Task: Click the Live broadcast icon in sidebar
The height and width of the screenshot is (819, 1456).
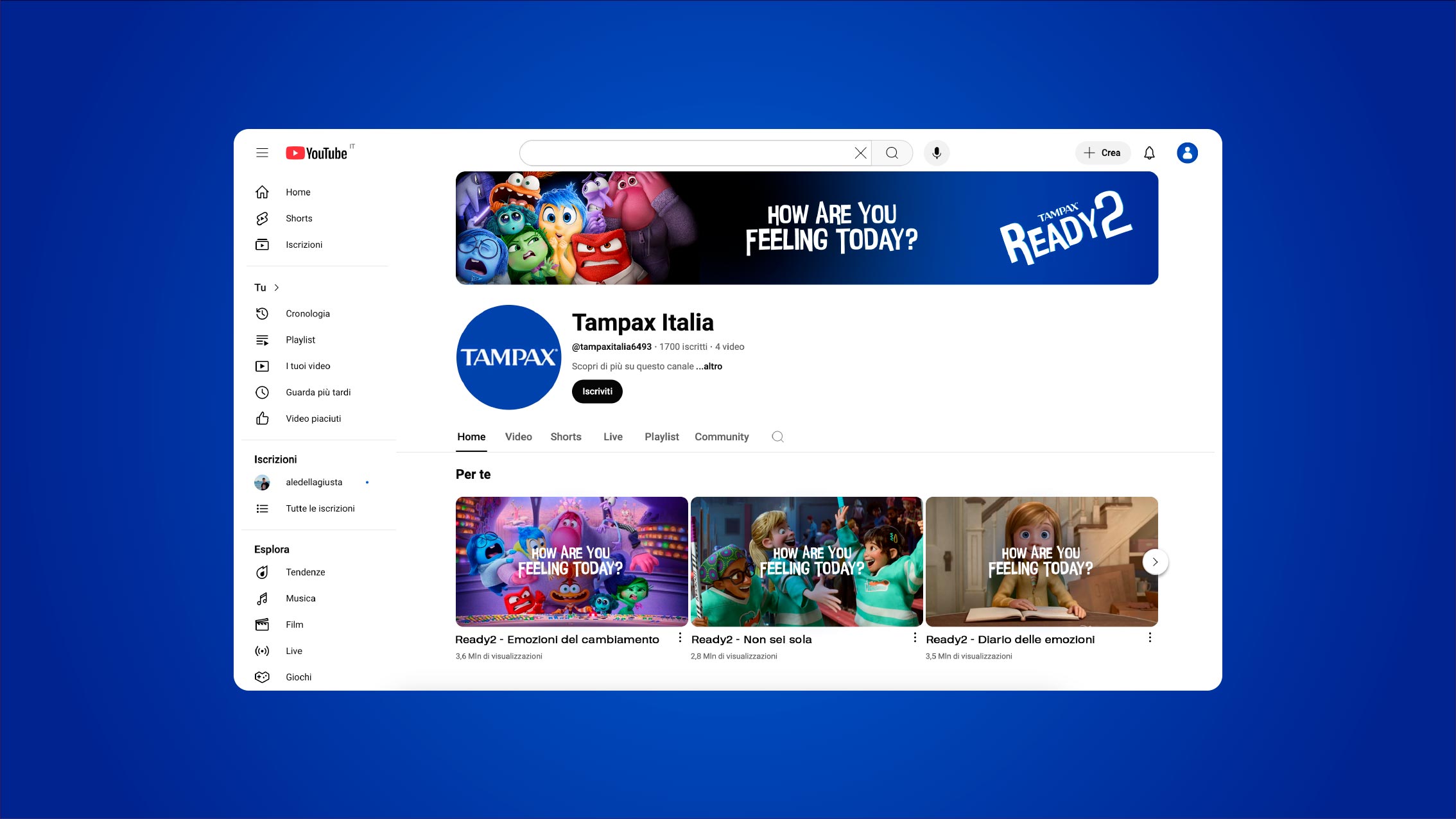Action: click(x=262, y=651)
